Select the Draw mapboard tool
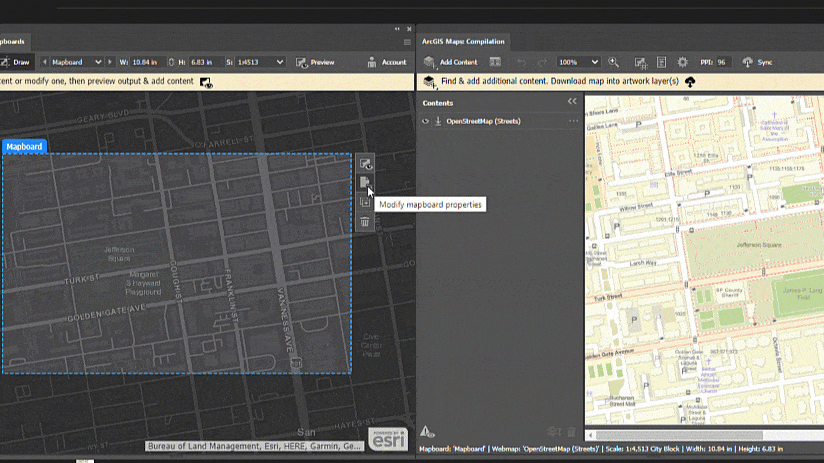This screenshot has height=463, width=824. 16,62
